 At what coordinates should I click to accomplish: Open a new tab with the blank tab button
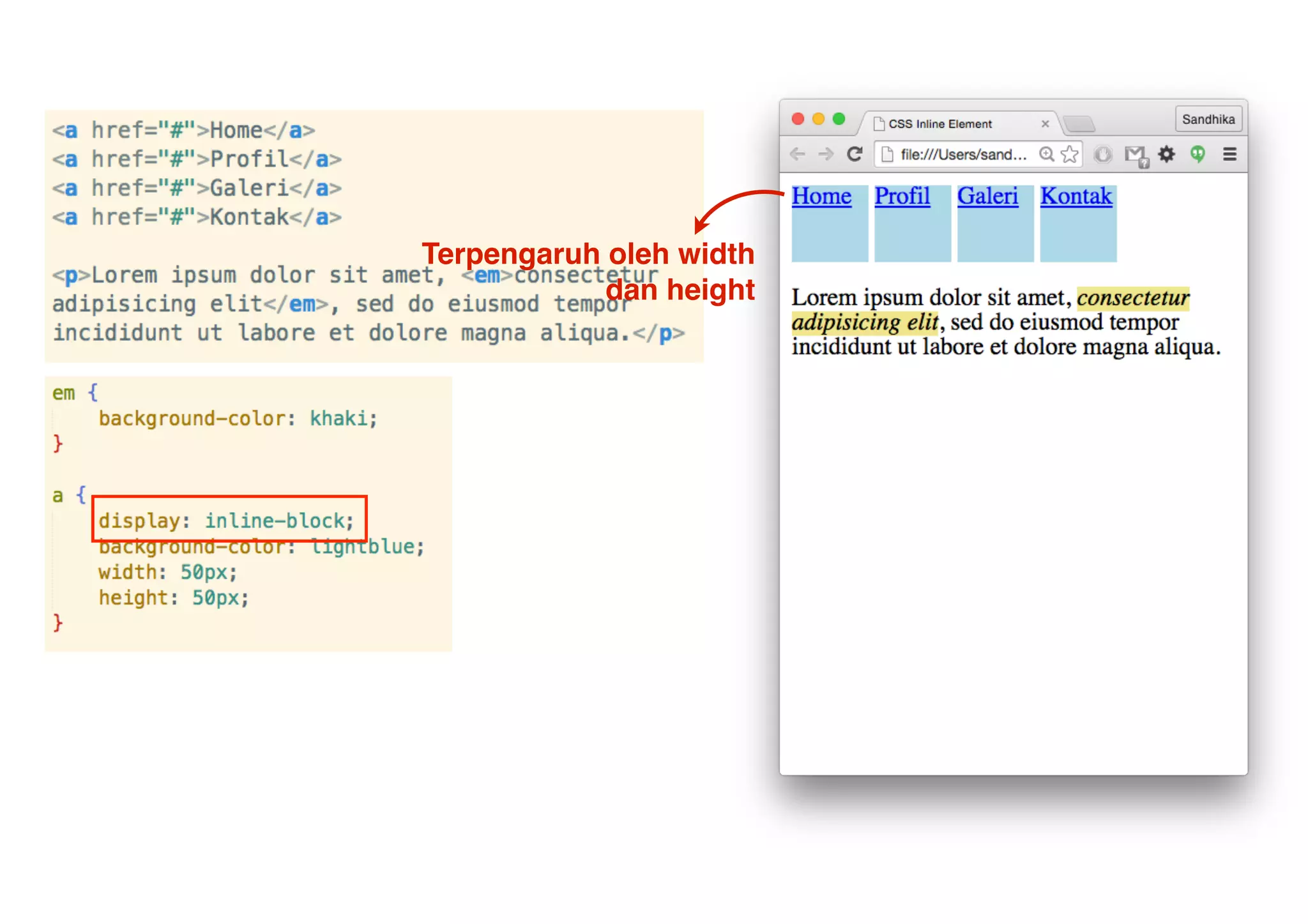pyautogui.click(x=1080, y=123)
